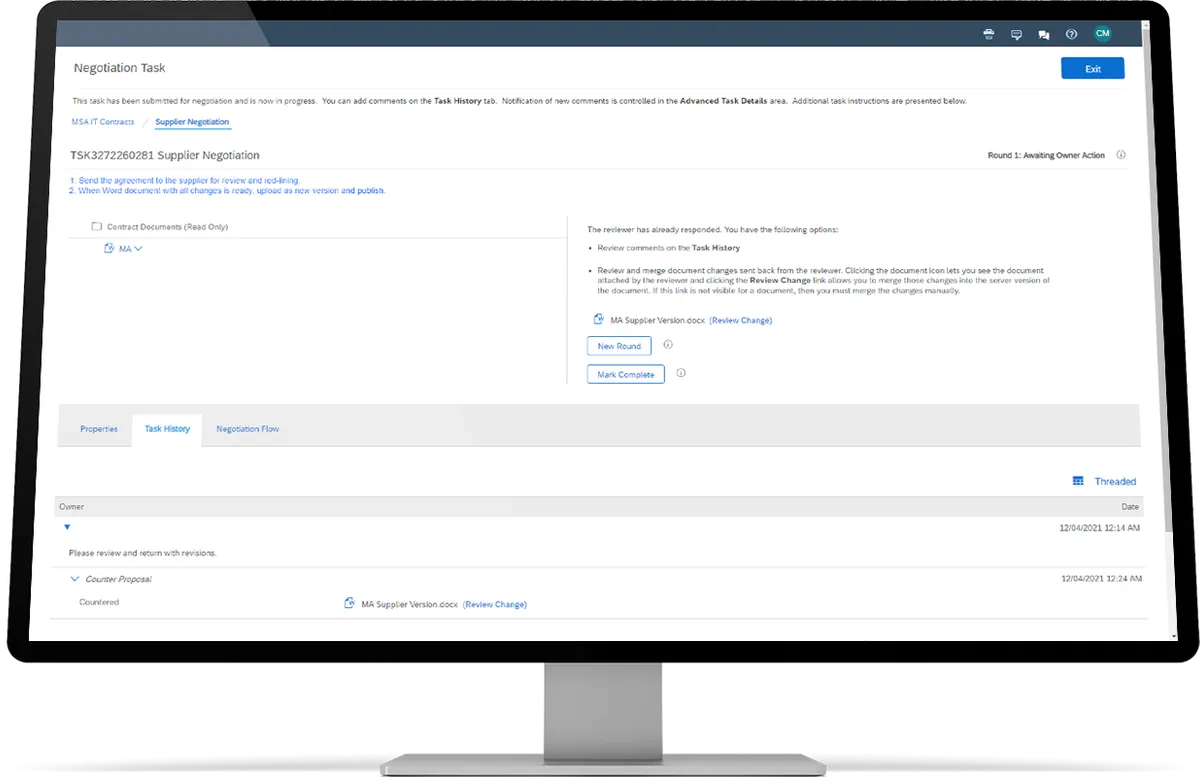Go to MSA IT Contracts breadcrumb
The image size is (1200, 777).
pos(103,122)
